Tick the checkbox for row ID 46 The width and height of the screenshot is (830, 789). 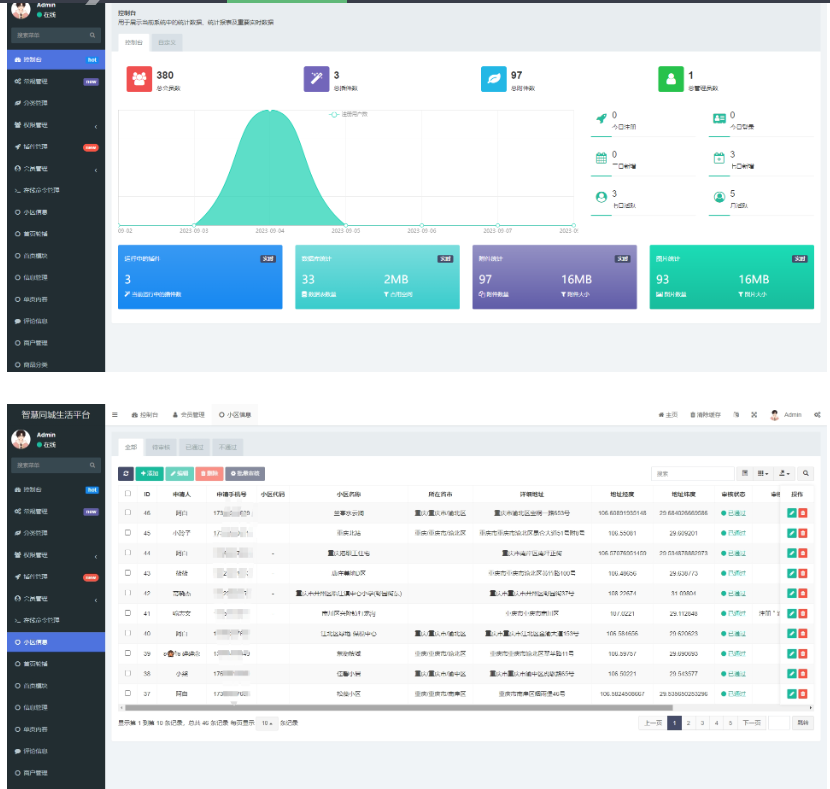127,513
